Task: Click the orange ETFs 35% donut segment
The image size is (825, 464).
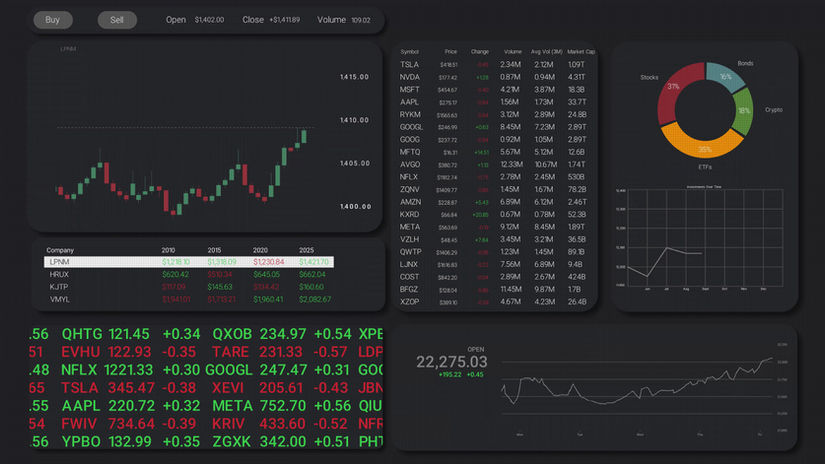Action: click(704, 144)
